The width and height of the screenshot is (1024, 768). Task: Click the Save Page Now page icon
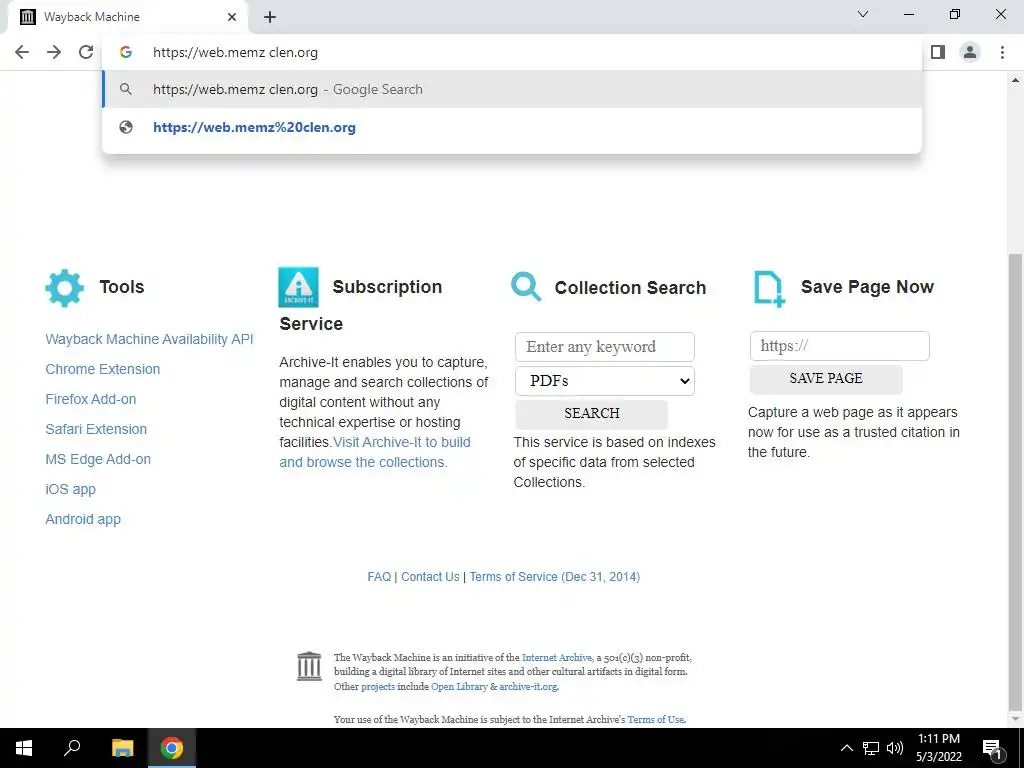(769, 288)
